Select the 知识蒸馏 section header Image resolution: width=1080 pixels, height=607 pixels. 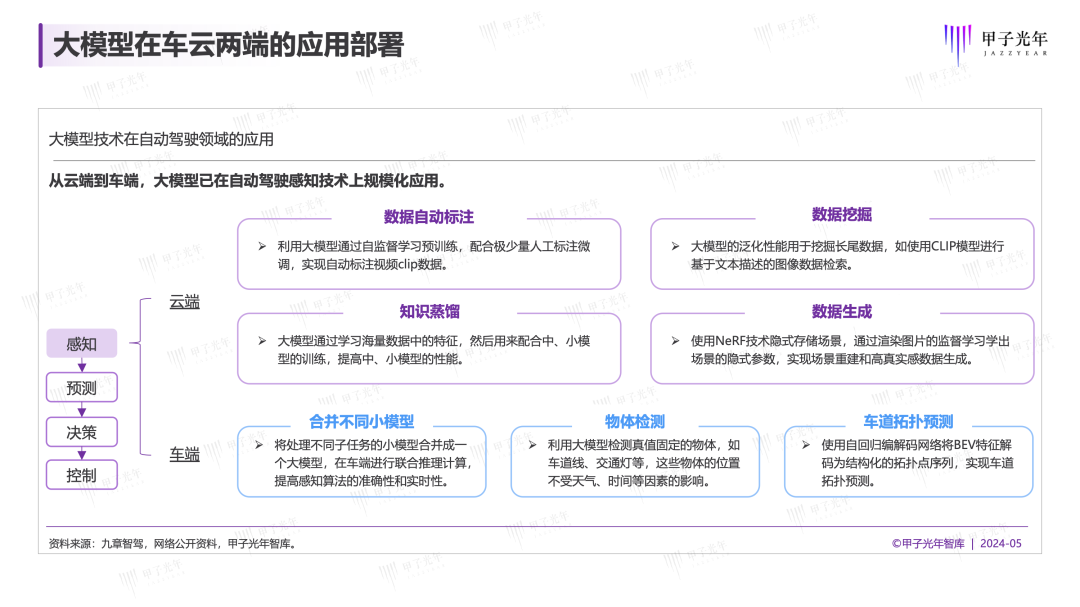pos(432,311)
